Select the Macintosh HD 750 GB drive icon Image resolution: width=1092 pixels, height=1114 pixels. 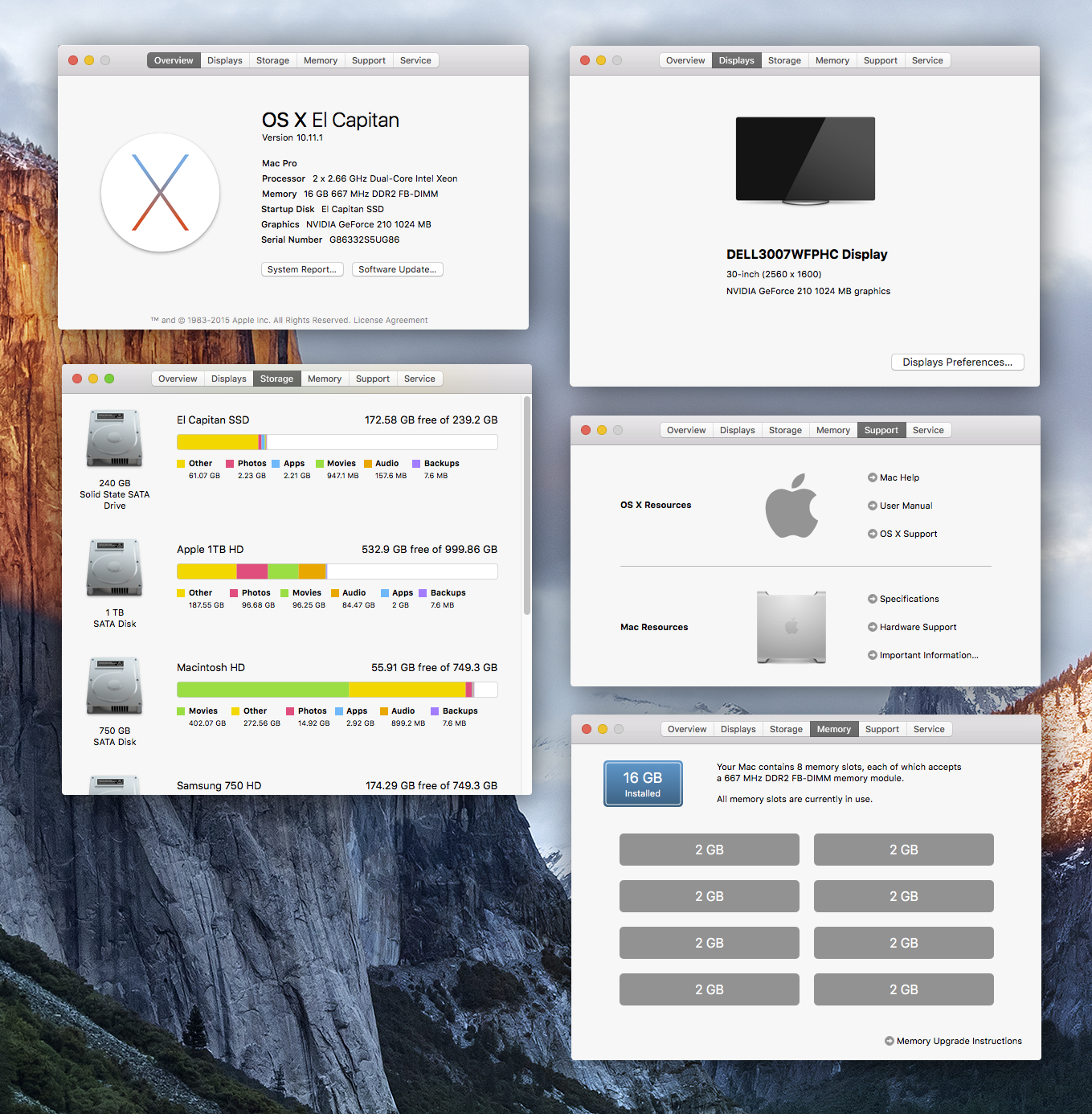[115, 686]
